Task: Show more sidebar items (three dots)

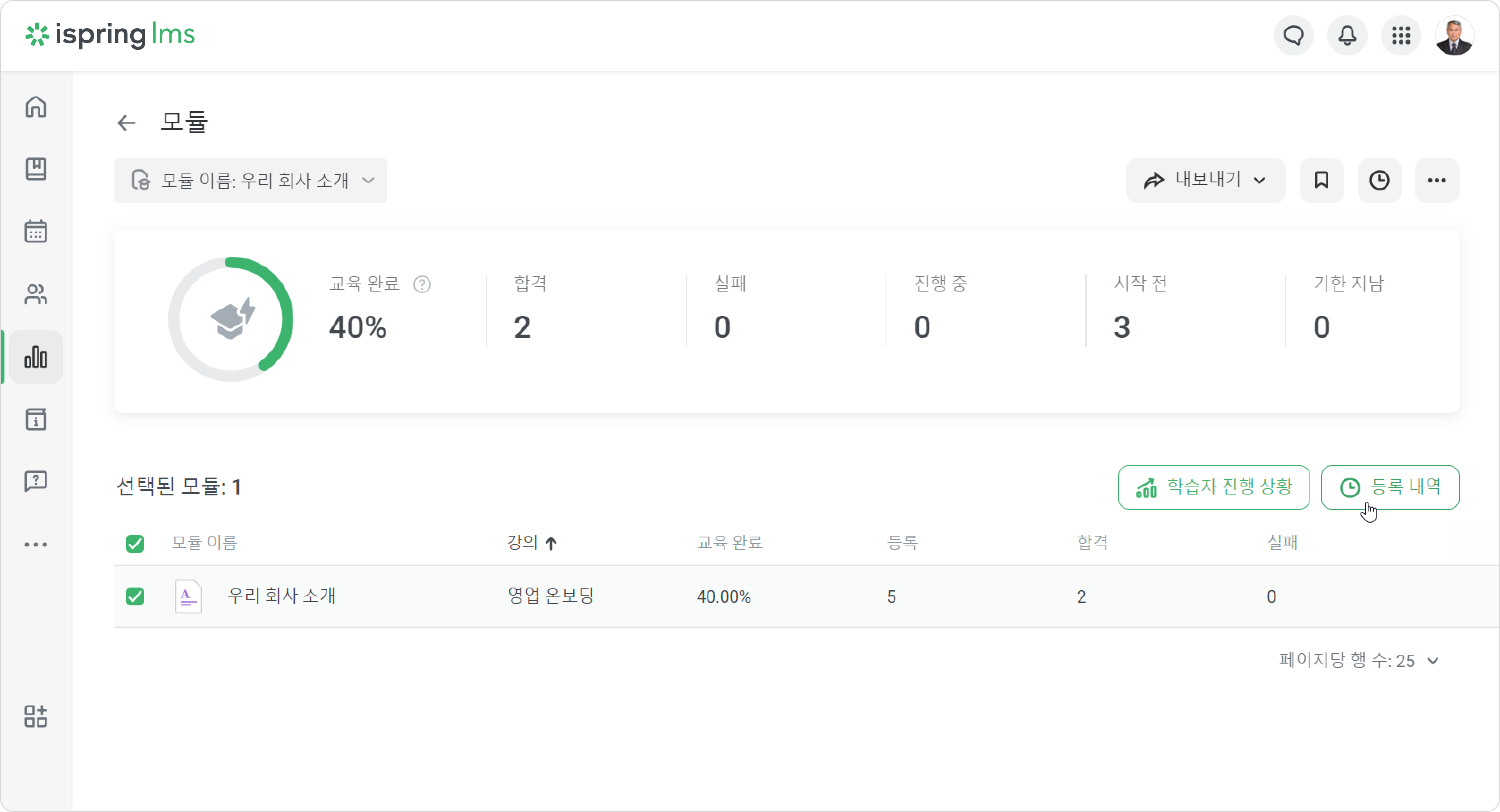Action: (x=36, y=545)
